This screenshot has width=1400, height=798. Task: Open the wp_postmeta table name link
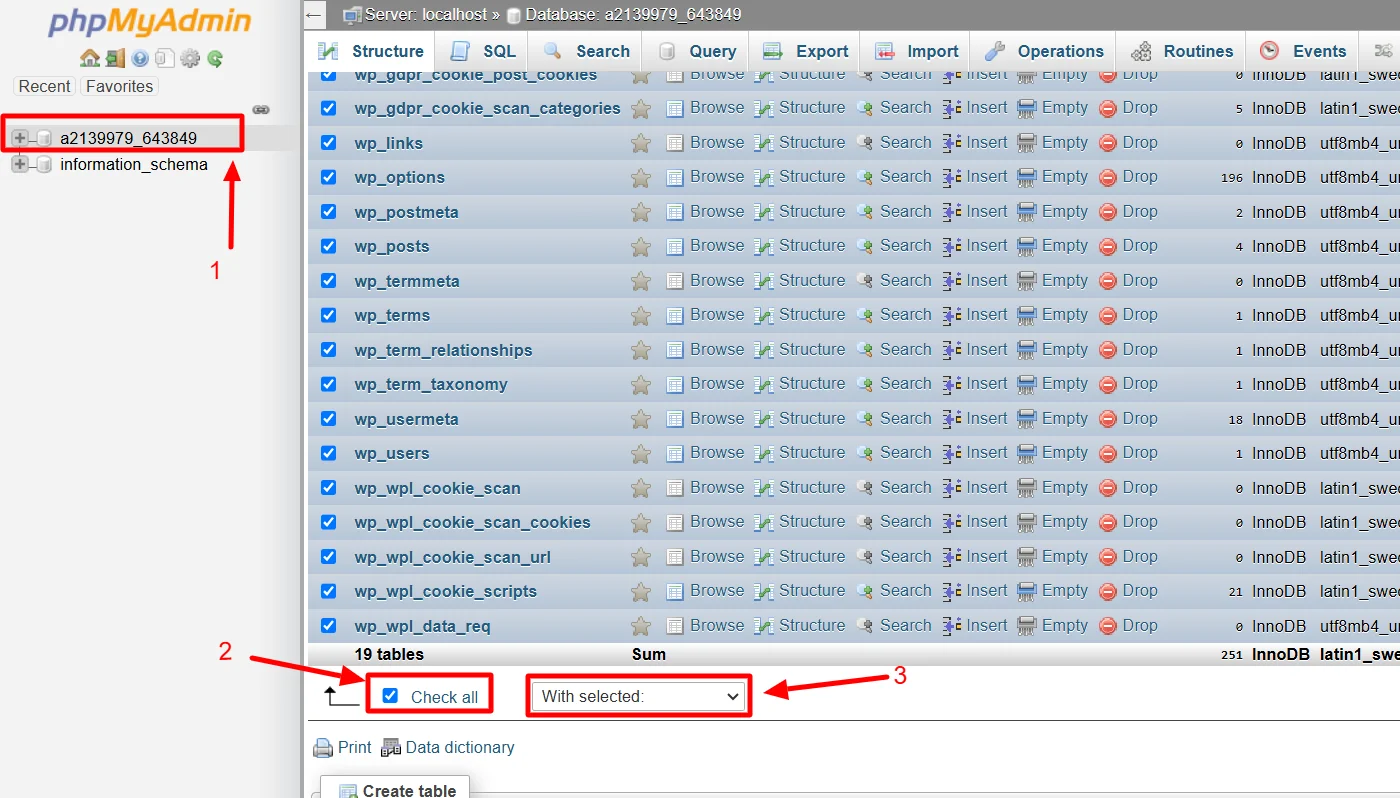coord(406,212)
